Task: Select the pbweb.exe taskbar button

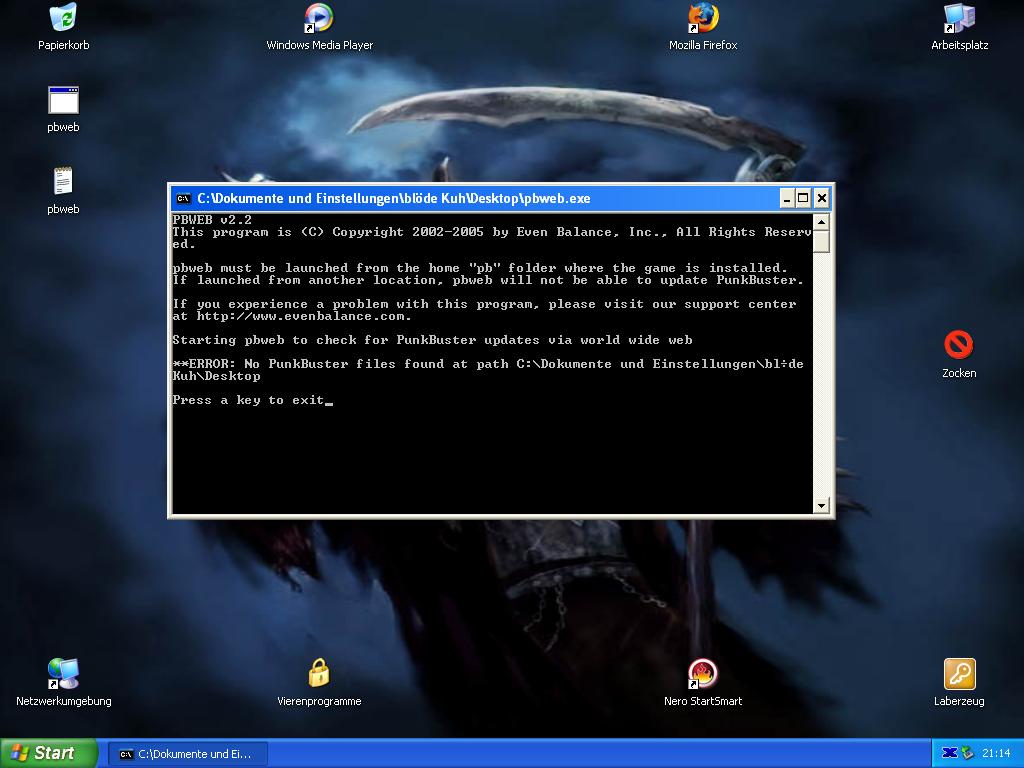Action: pos(187,754)
